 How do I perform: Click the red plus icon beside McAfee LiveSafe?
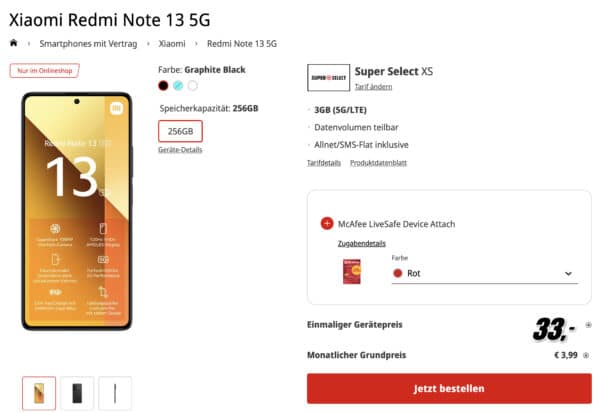(x=327, y=224)
